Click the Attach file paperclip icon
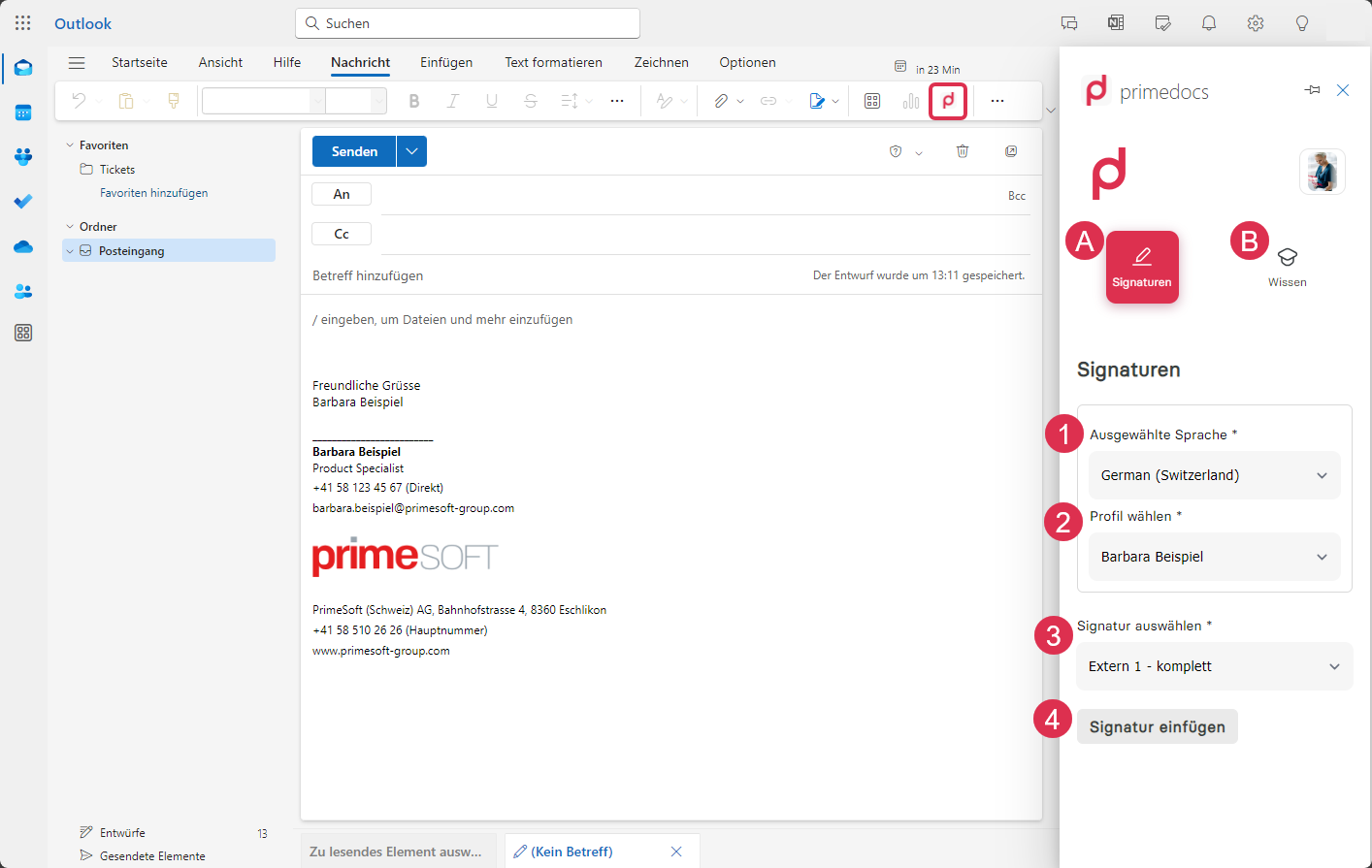Image resolution: width=1372 pixels, height=868 pixels. 721,101
